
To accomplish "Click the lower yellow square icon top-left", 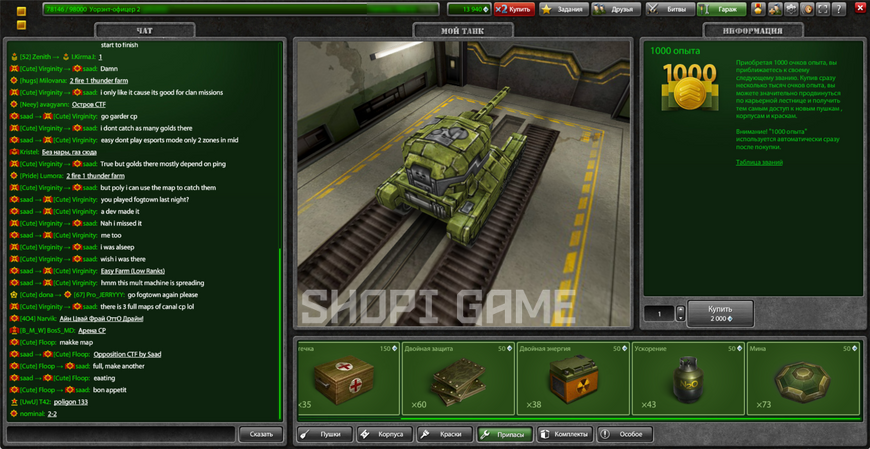I will pyautogui.click(x=22, y=24).
